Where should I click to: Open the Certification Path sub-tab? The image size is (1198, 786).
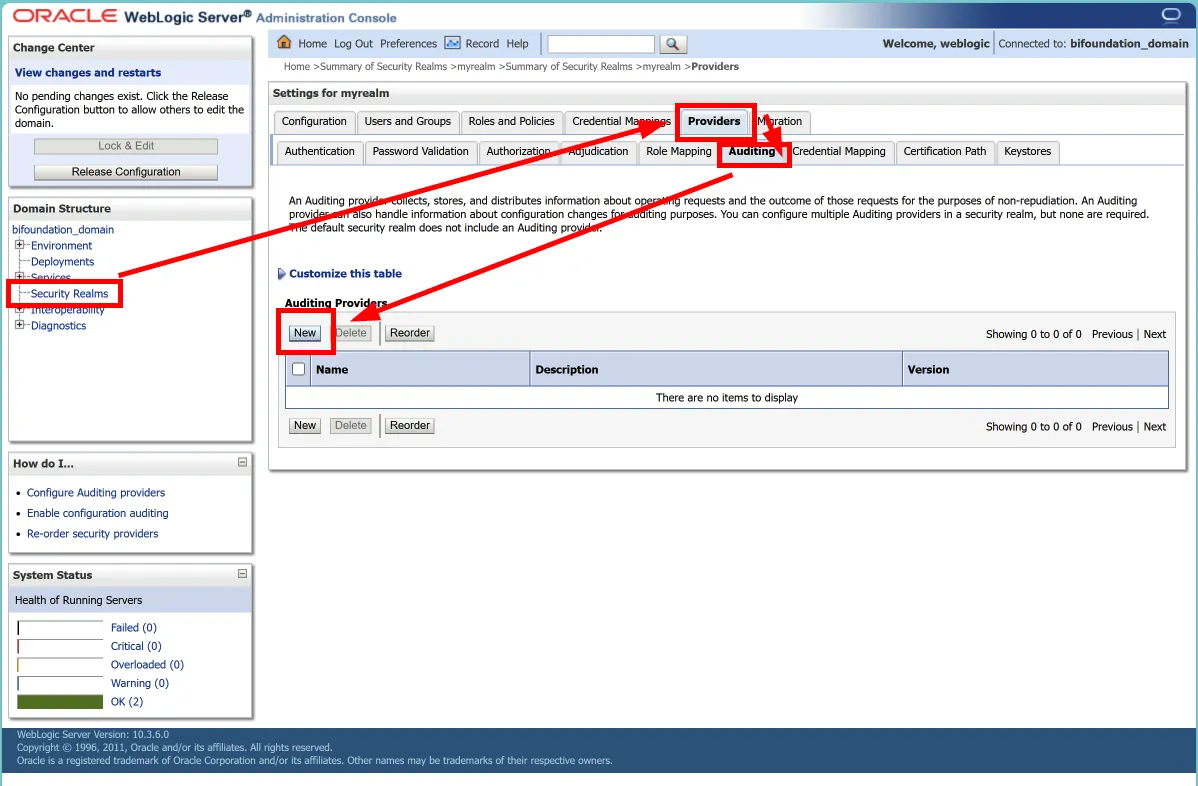click(x=944, y=151)
